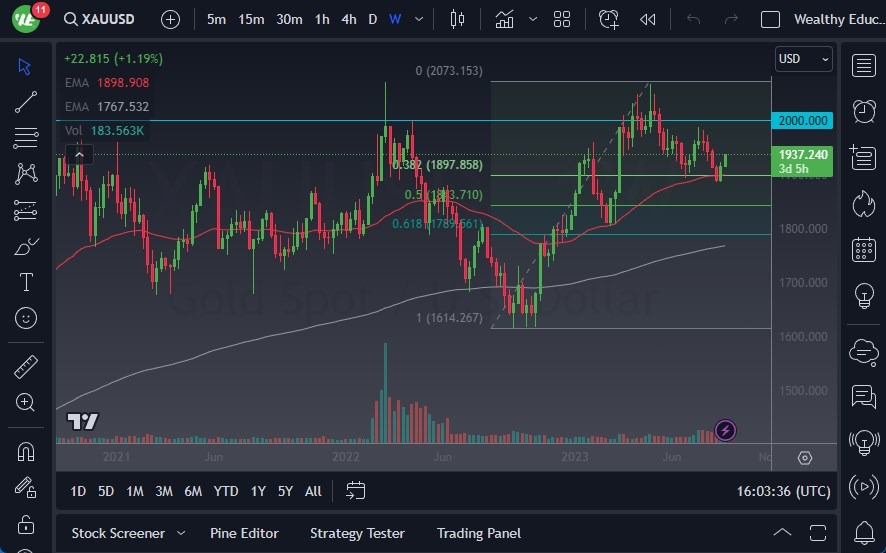Open the ruler measure tool
This screenshot has width=886, height=553.
[x=25, y=367]
